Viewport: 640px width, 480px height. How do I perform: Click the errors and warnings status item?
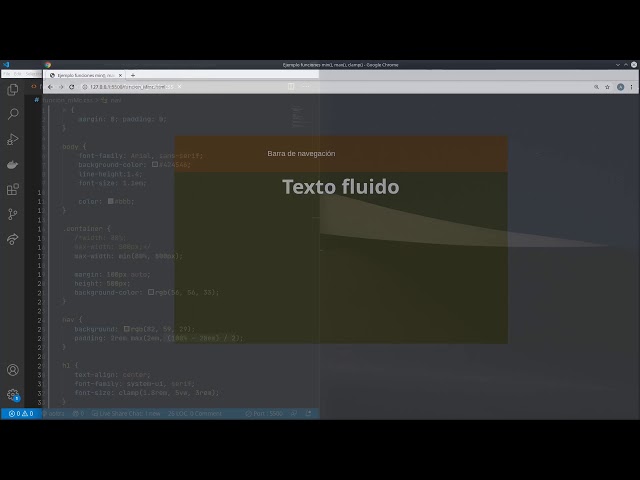[x=21, y=414]
